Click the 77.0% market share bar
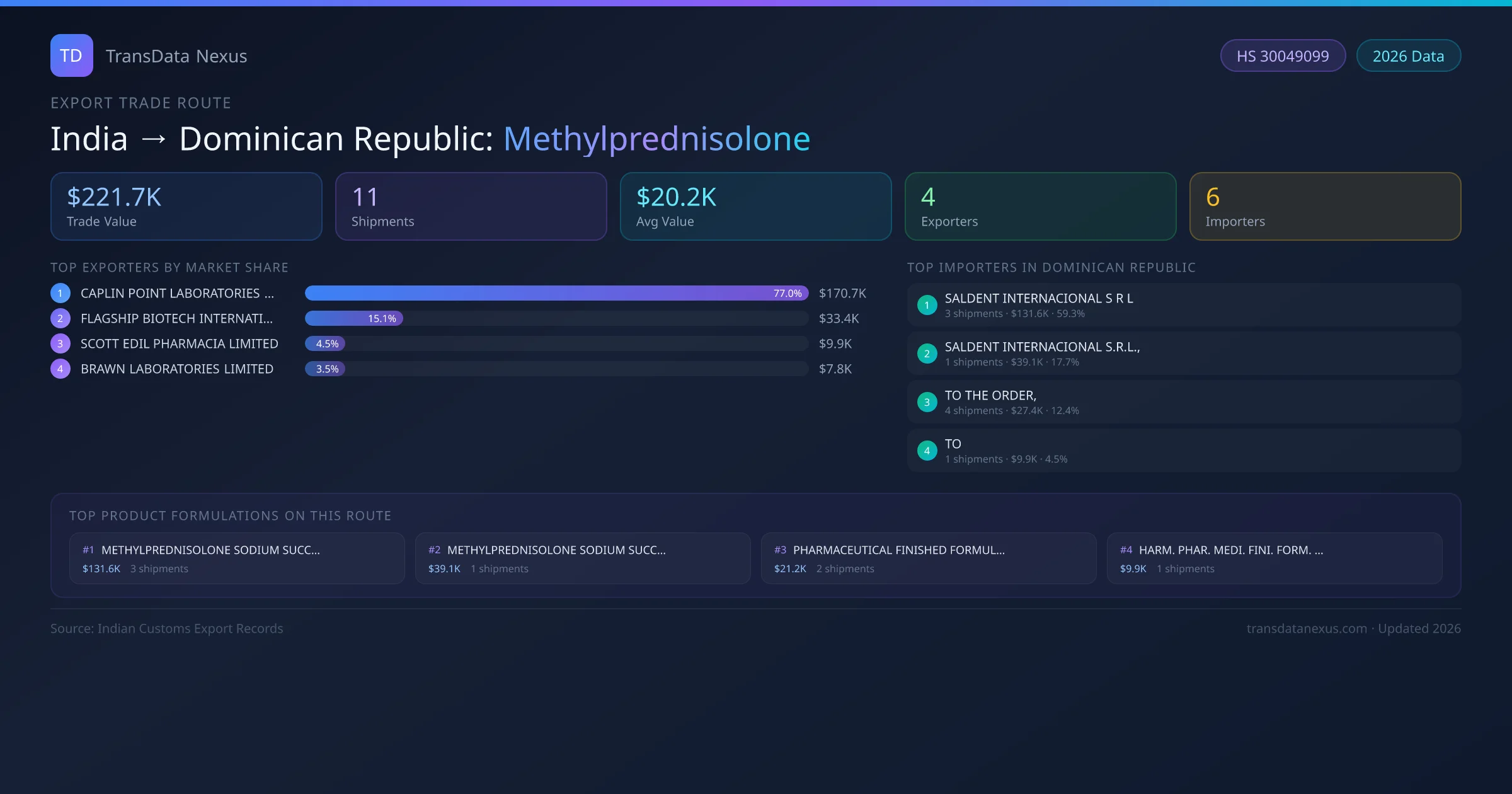This screenshot has width=1512, height=794. (556, 293)
